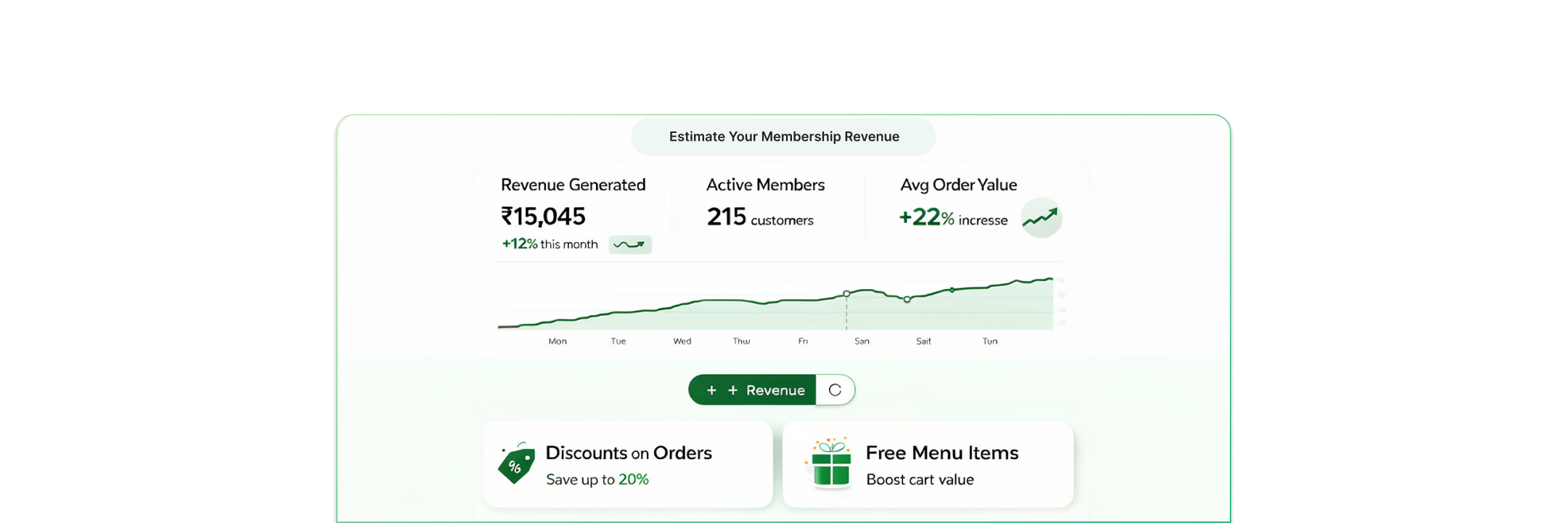Select the Discounts on Orders card title
The image size is (1568, 523).
pyautogui.click(x=628, y=453)
